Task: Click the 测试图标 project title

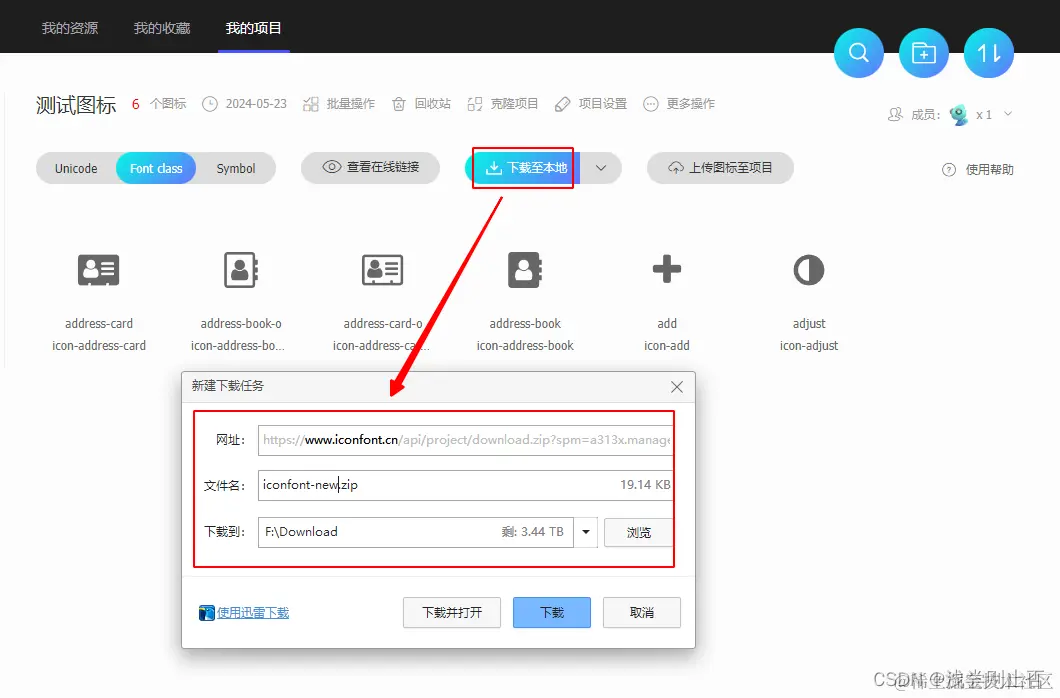Action: [x=76, y=105]
